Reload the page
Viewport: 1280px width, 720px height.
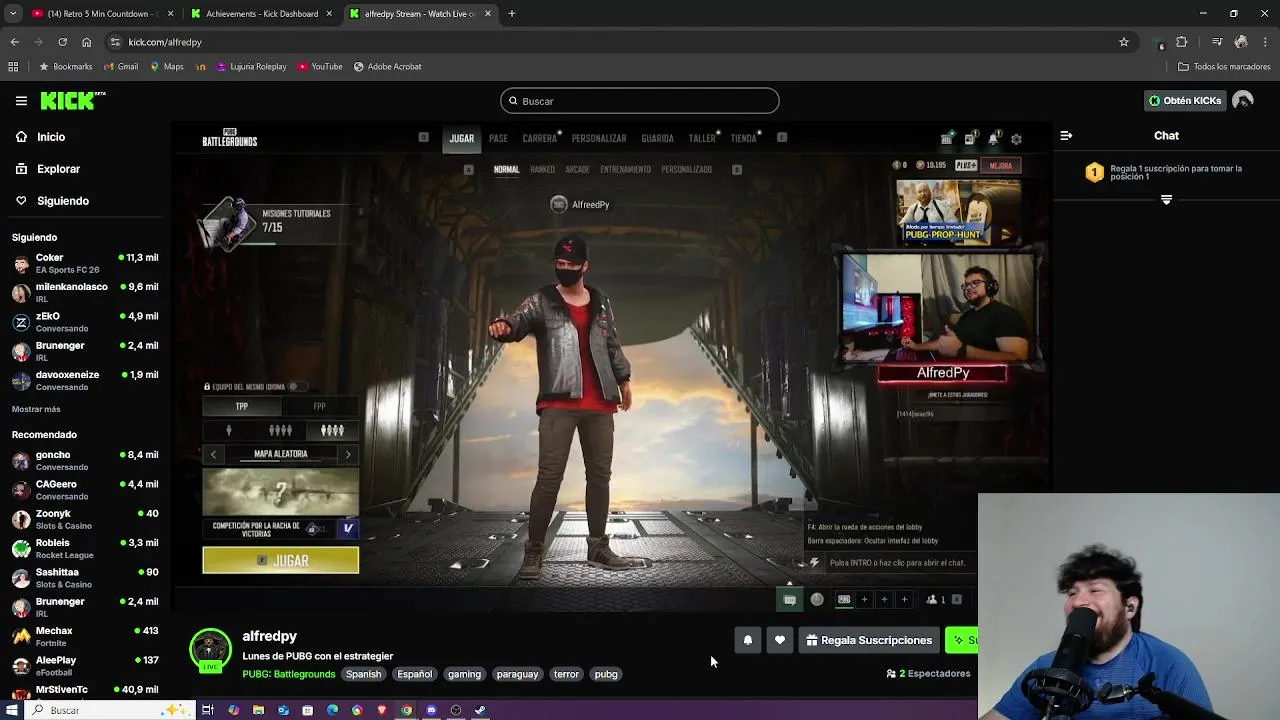(62, 42)
